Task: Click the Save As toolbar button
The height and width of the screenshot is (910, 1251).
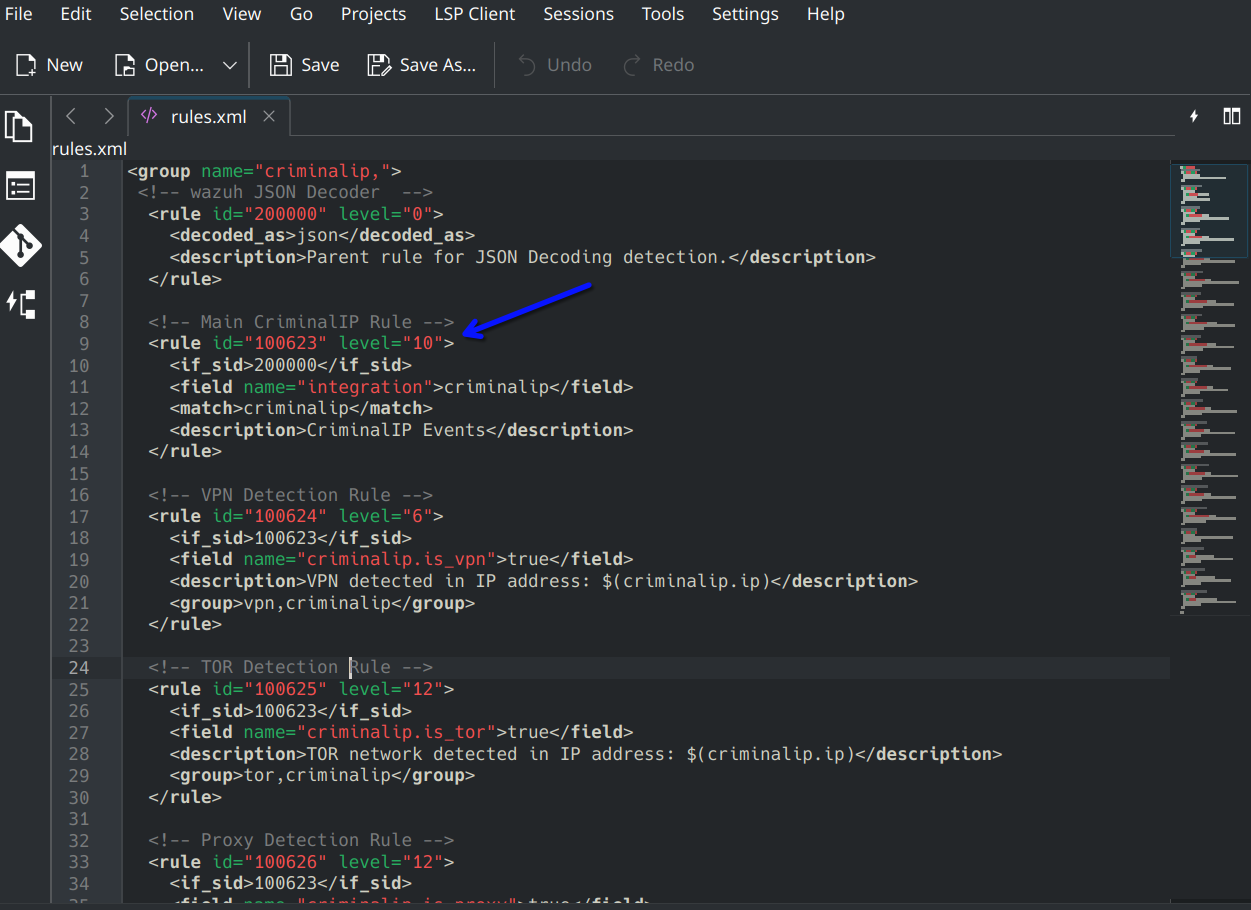Action: [421, 65]
